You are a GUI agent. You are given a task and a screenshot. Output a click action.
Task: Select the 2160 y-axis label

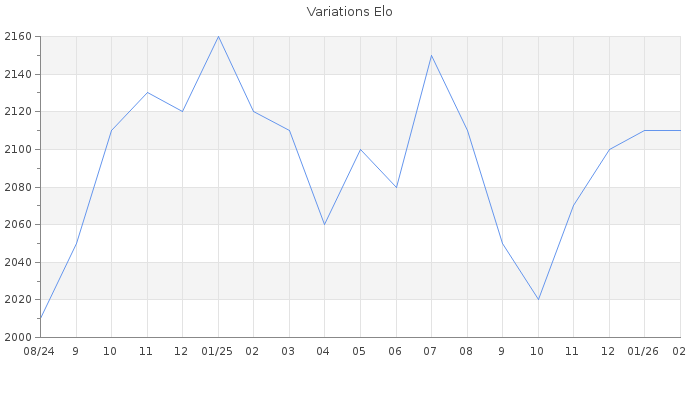17,37
